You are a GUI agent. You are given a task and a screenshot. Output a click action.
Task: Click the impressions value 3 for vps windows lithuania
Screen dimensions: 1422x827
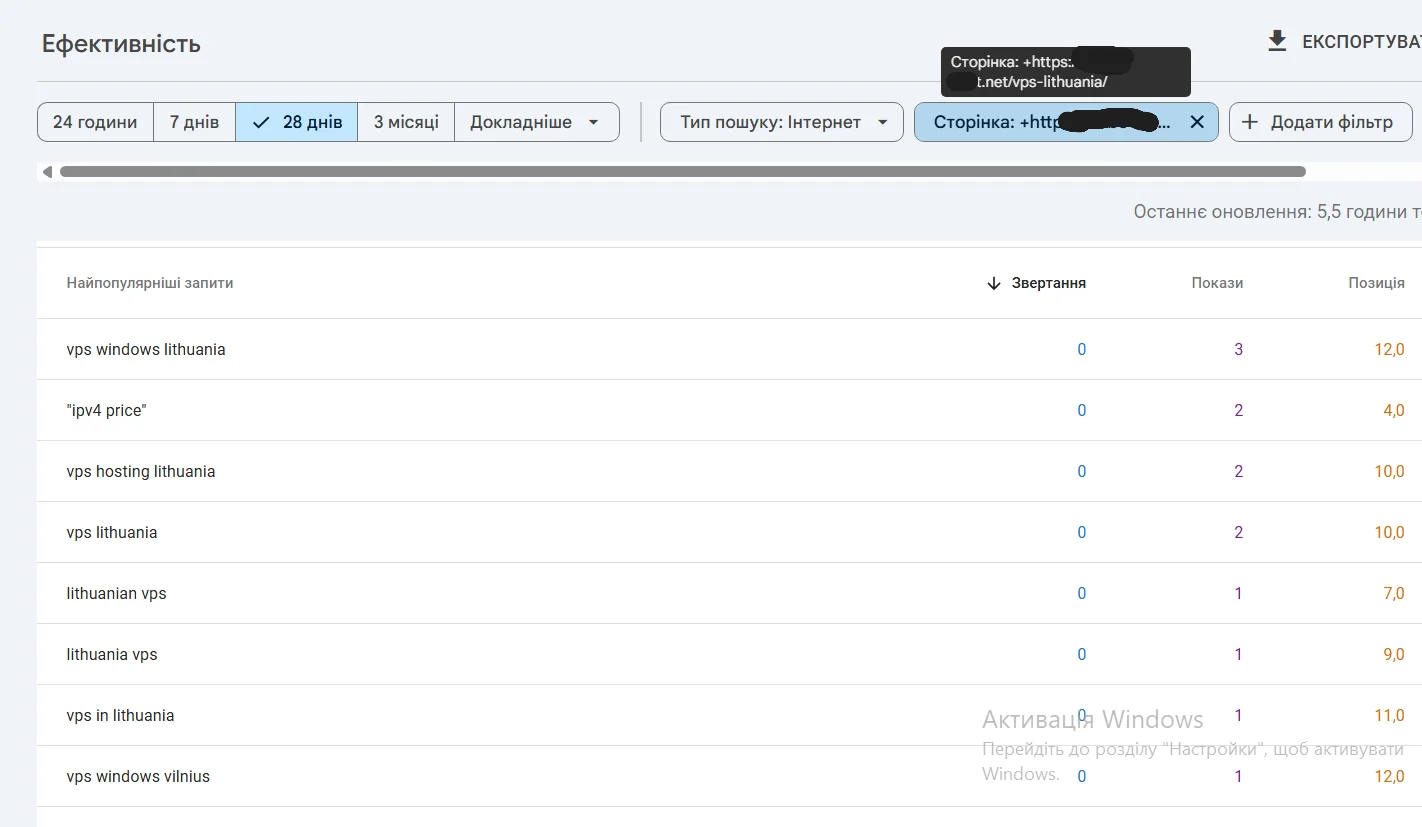pos(1238,349)
